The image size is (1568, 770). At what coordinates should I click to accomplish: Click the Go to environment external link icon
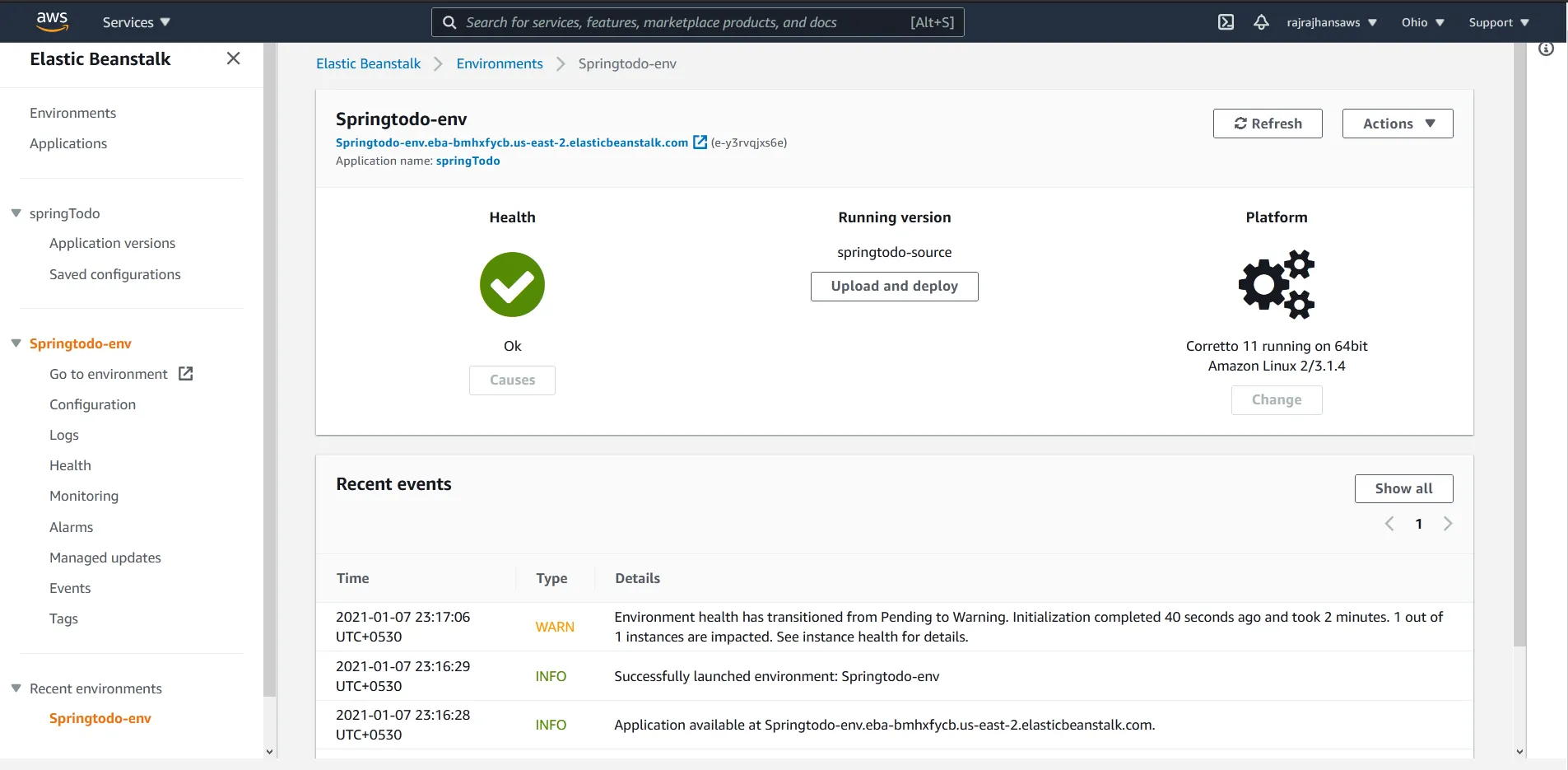coord(184,373)
